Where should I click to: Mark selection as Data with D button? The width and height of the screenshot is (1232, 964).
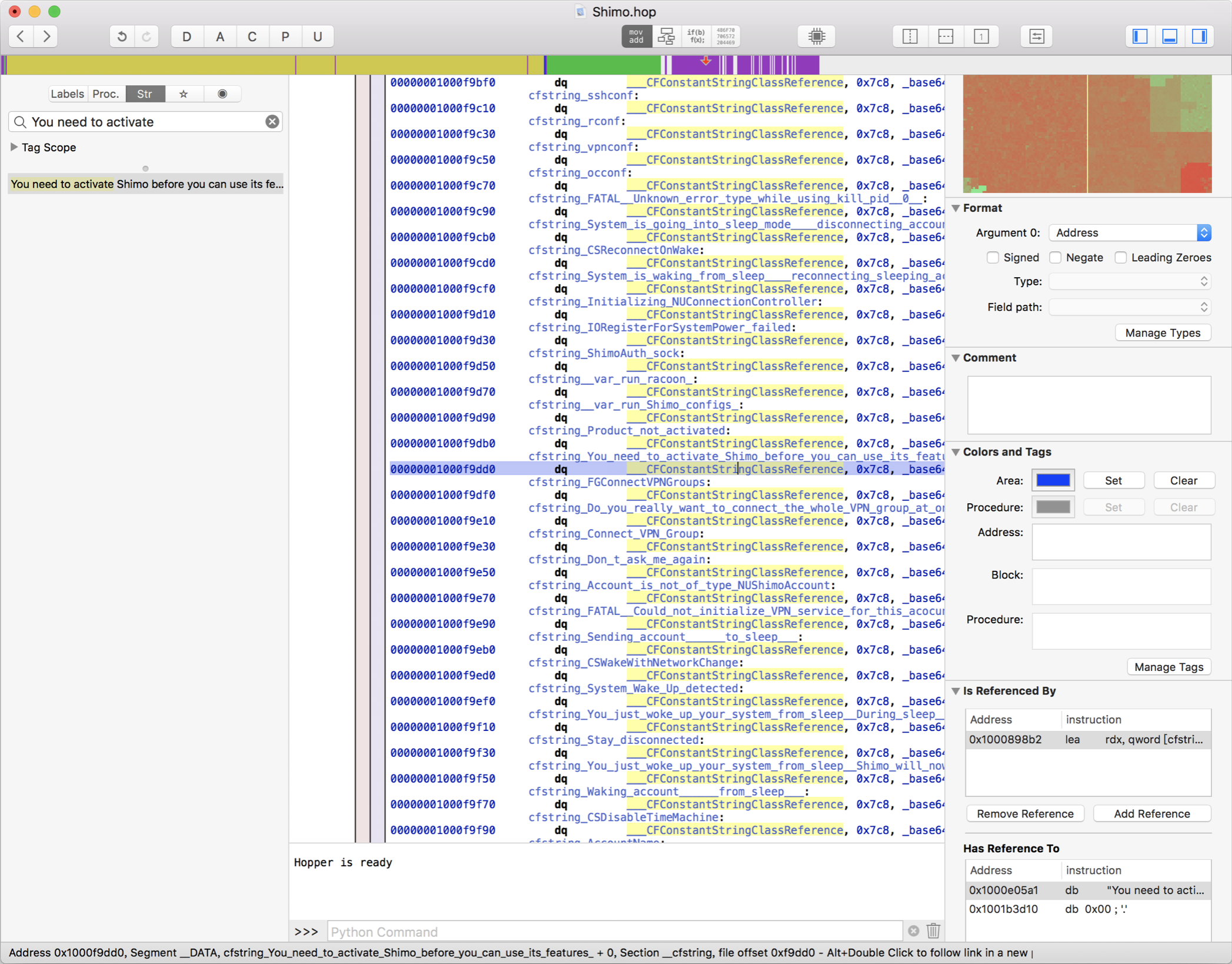(x=187, y=36)
